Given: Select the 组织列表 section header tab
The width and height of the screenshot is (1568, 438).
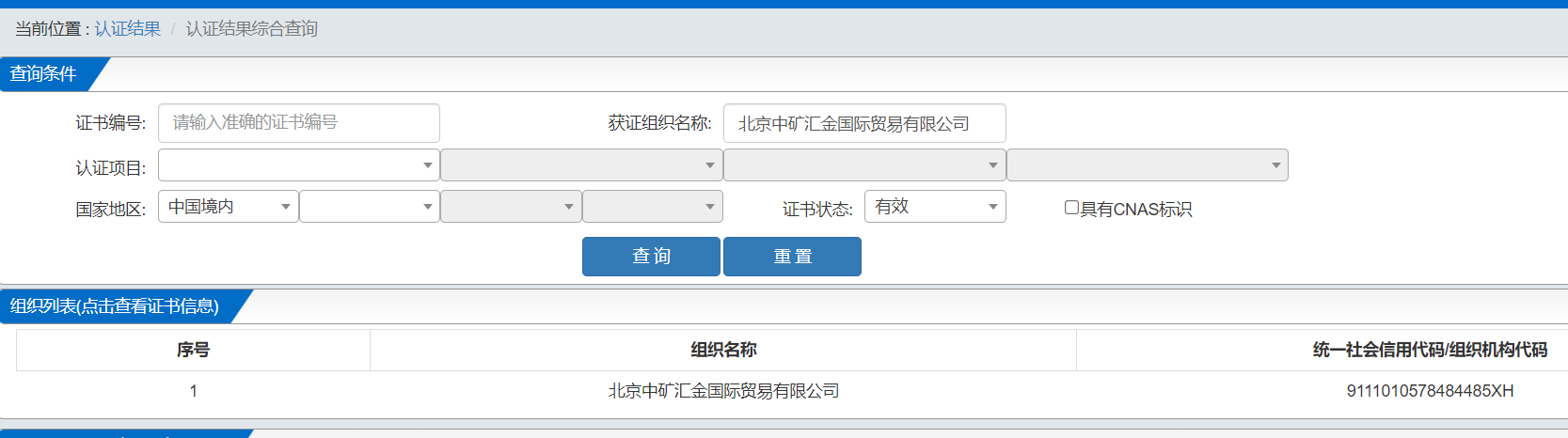Looking at the screenshot, I should [x=116, y=306].
